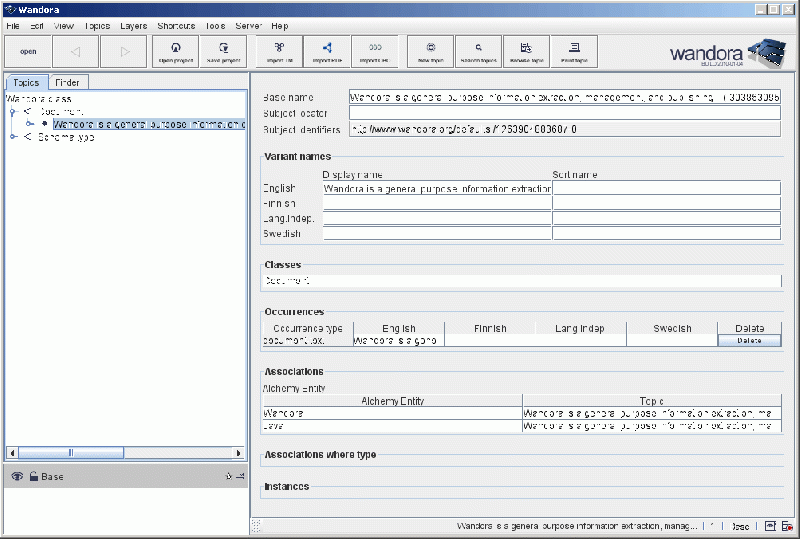800x539 pixels.
Task: Click the wandora logo in the toolbar
Action: tap(728, 53)
